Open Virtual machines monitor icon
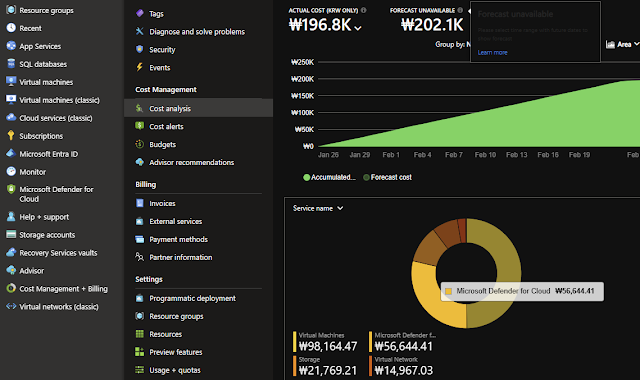This screenshot has height=380, width=640. point(11,82)
